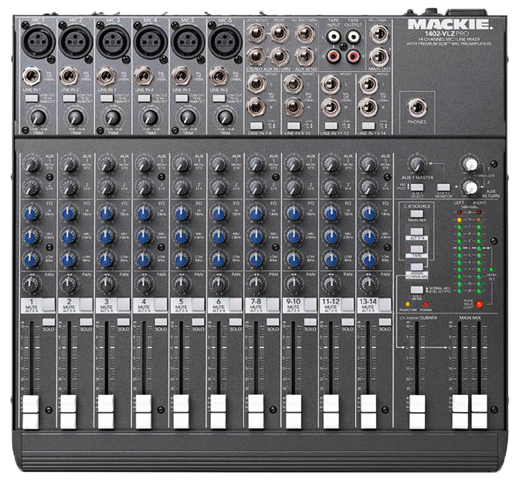Click the MIC 6 XLR input jack
Image resolution: width=519 pixels, height=480 pixels.
tap(225, 42)
